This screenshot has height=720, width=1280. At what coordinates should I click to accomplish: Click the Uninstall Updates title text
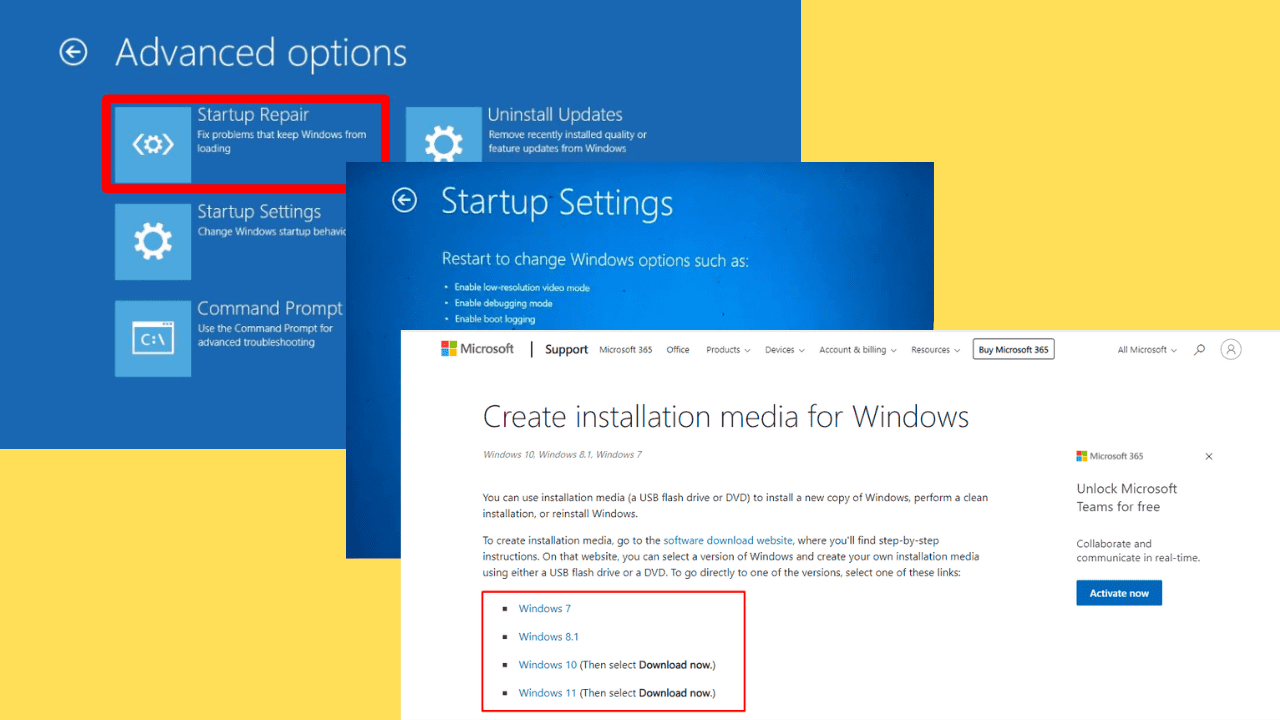tap(555, 115)
